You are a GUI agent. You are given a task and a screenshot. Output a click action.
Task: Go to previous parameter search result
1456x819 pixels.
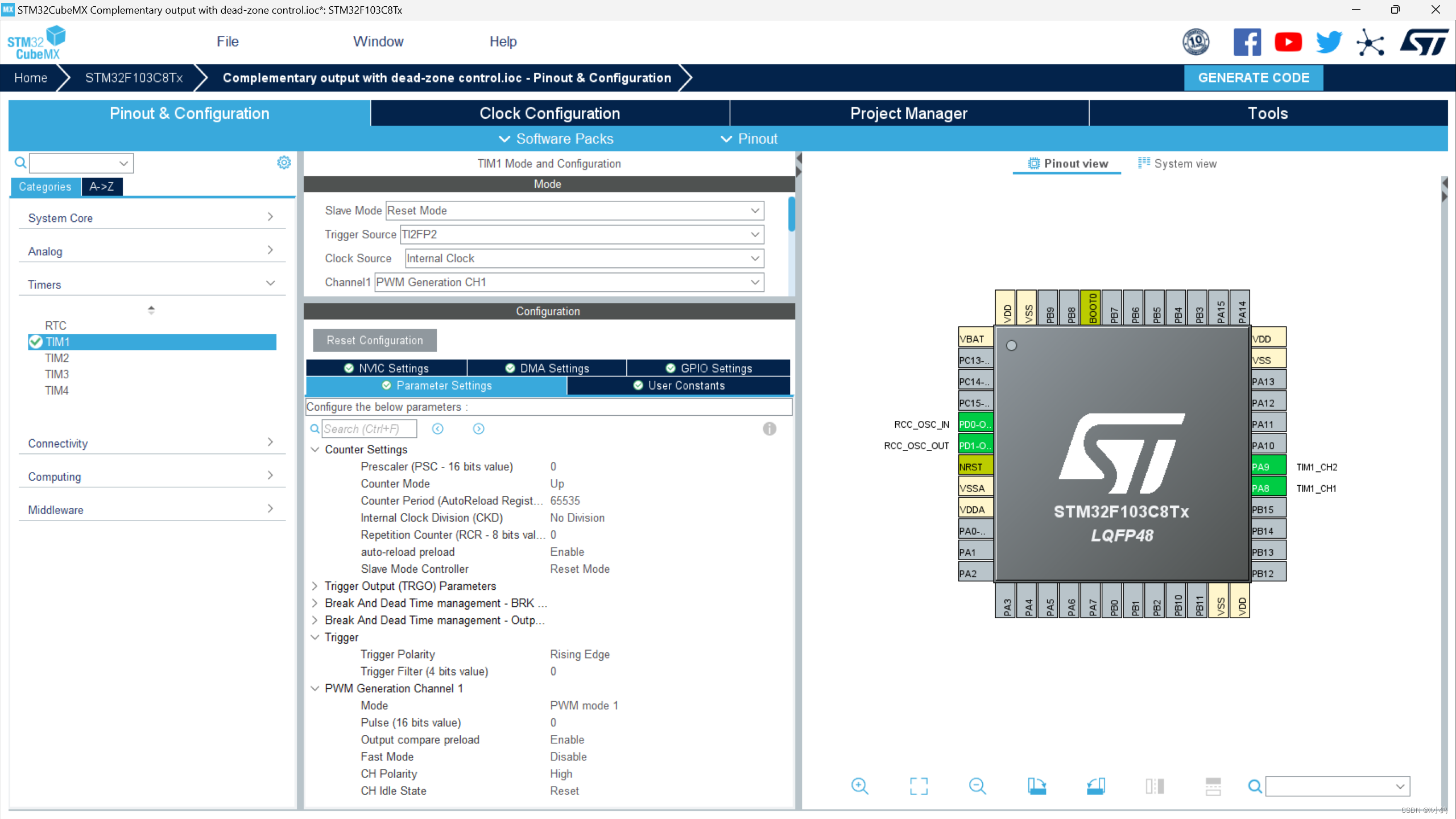(437, 429)
